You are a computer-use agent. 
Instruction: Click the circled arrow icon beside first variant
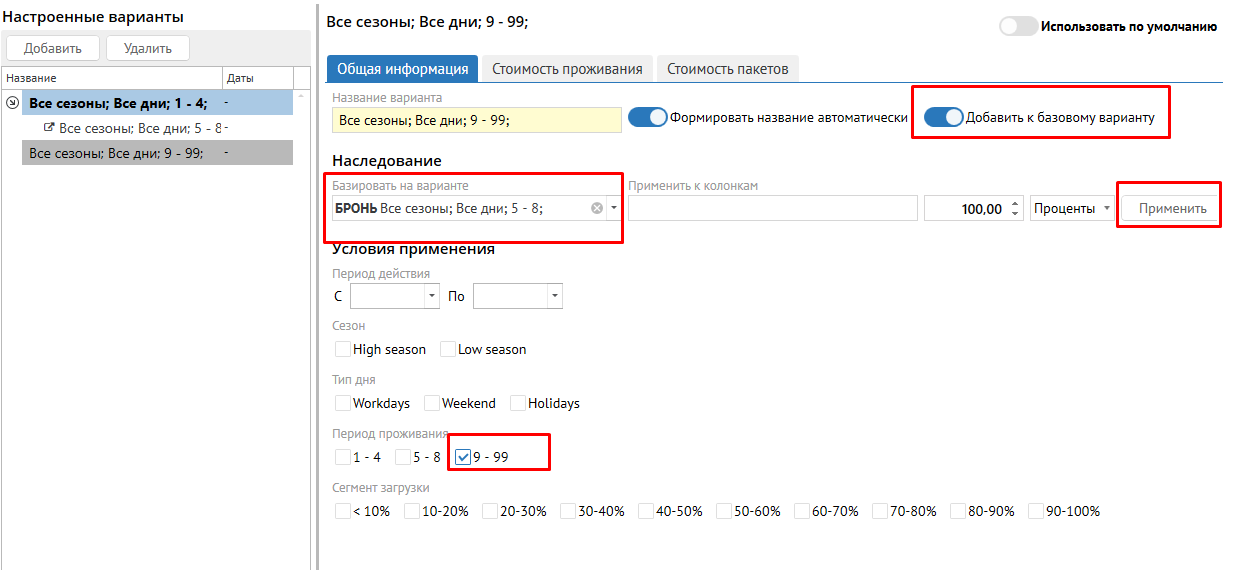pyautogui.click(x=13, y=102)
